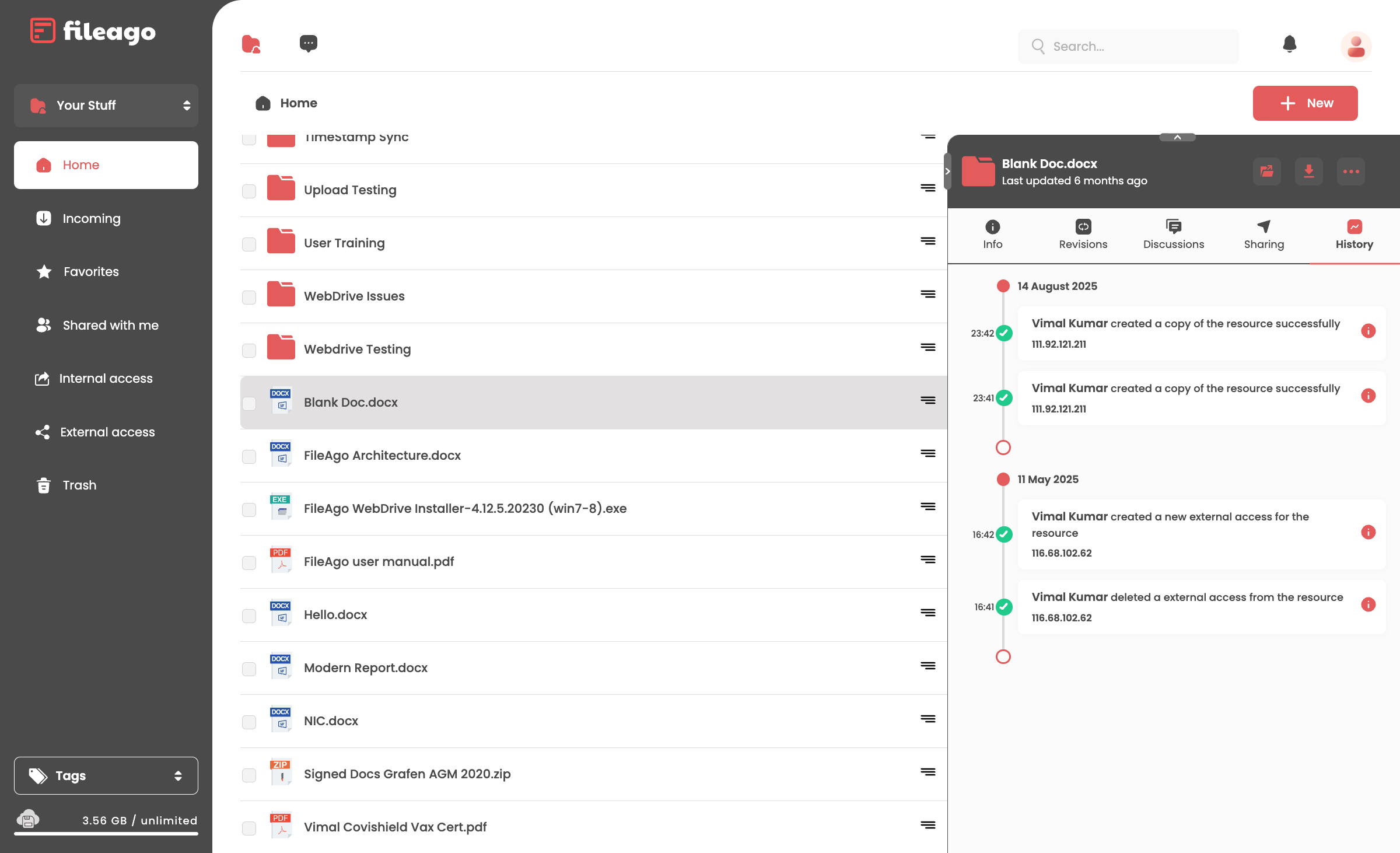Click the fileago logo icon
The width and height of the screenshot is (1400, 853).
(43, 30)
